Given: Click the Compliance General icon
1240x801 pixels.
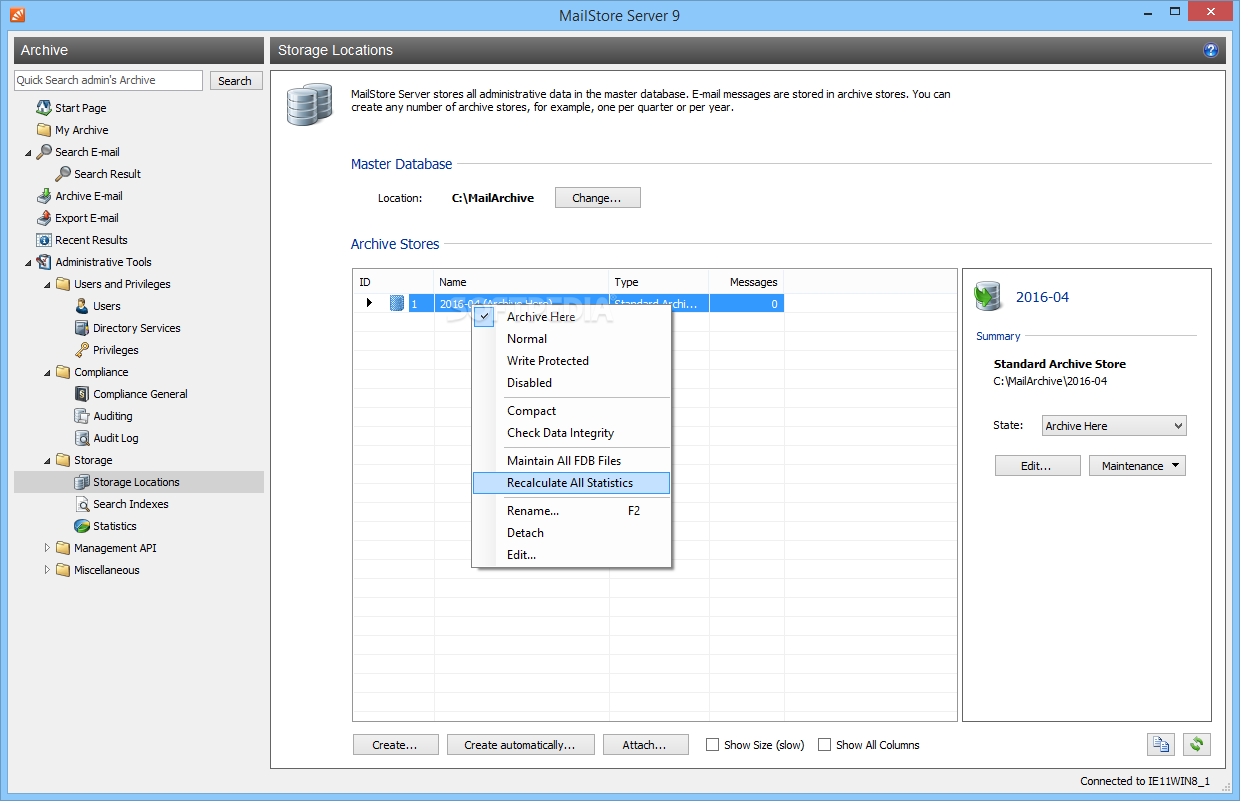Looking at the screenshot, I should 82,394.
